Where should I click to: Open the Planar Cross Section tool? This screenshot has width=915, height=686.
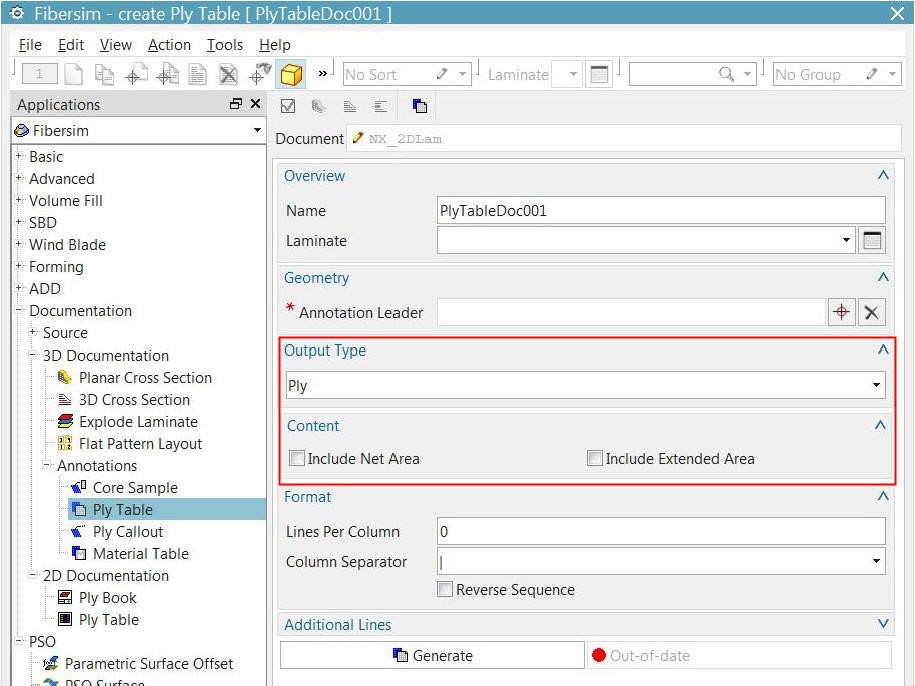[145, 377]
